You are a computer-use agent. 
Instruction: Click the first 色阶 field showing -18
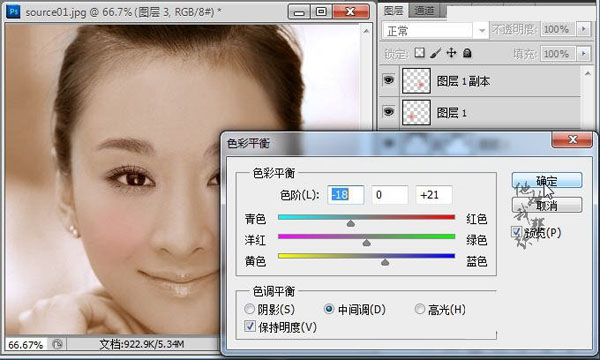346,195
